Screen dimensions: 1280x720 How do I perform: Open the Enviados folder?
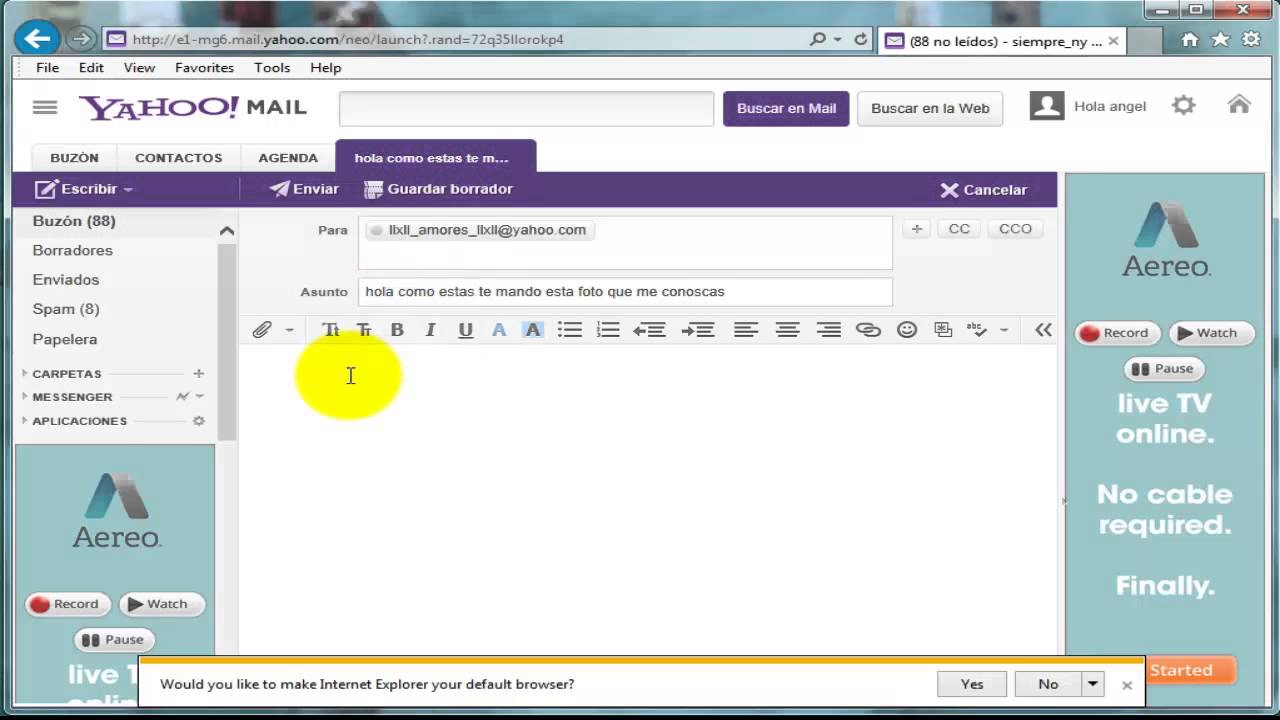click(66, 280)
